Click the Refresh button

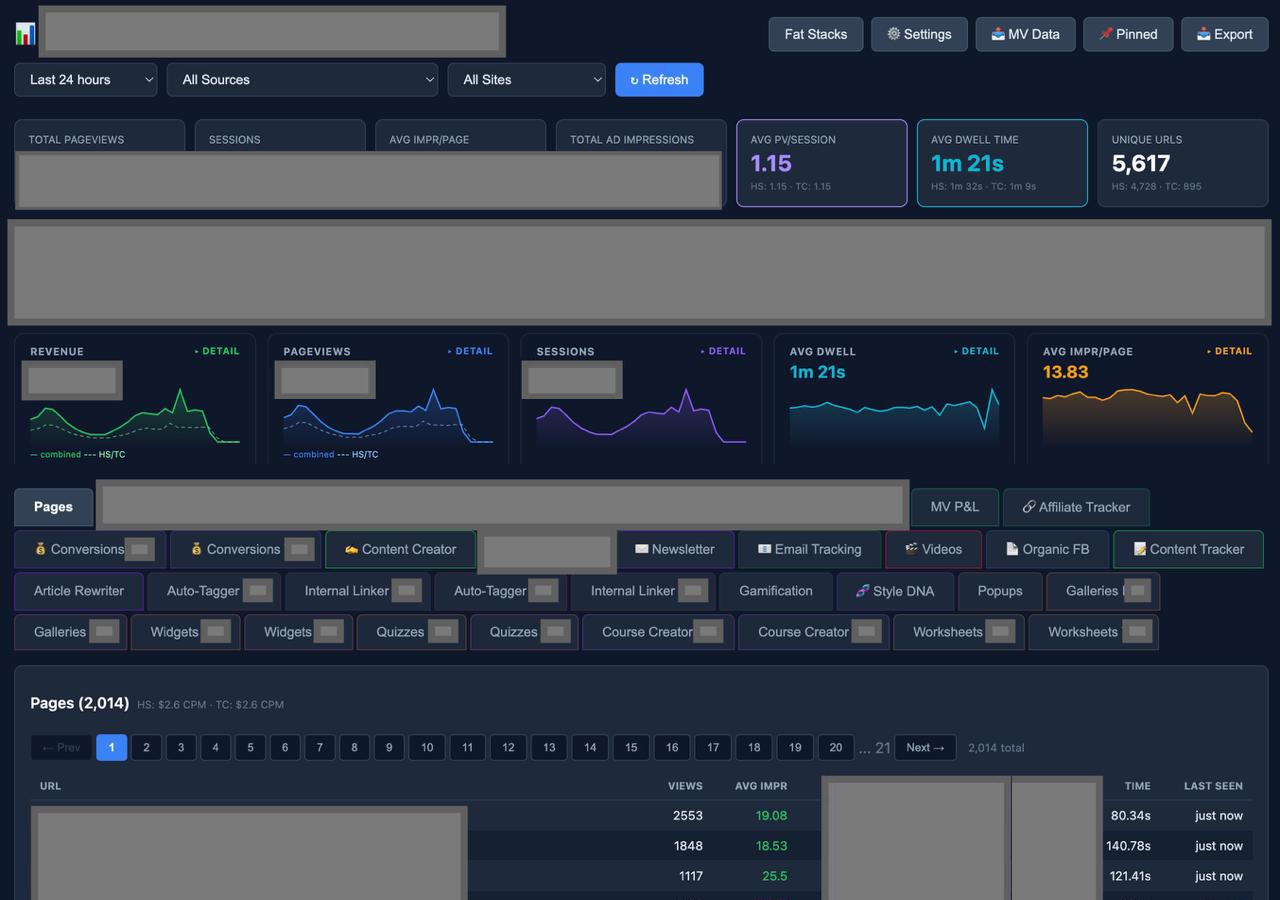(x=659, y=80)
